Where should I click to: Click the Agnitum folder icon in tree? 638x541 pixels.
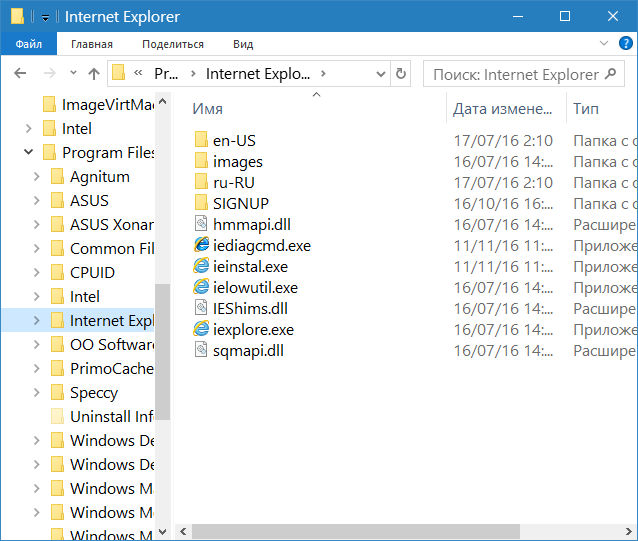57,177
